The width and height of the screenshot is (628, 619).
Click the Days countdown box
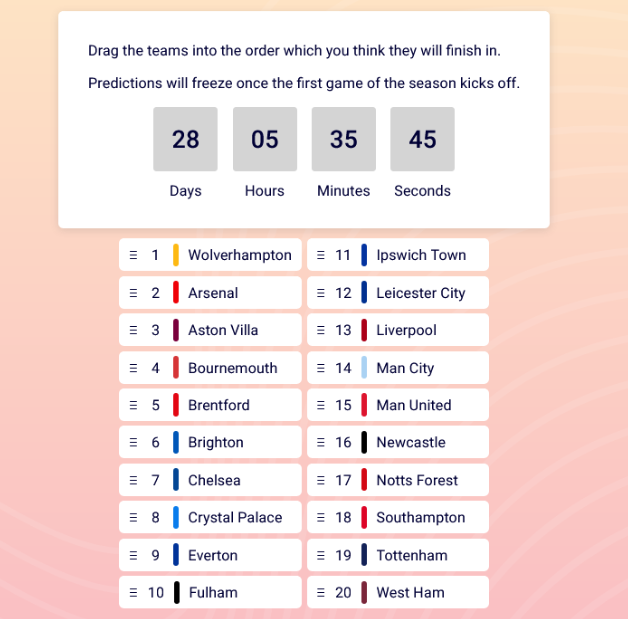coord(185,139)
